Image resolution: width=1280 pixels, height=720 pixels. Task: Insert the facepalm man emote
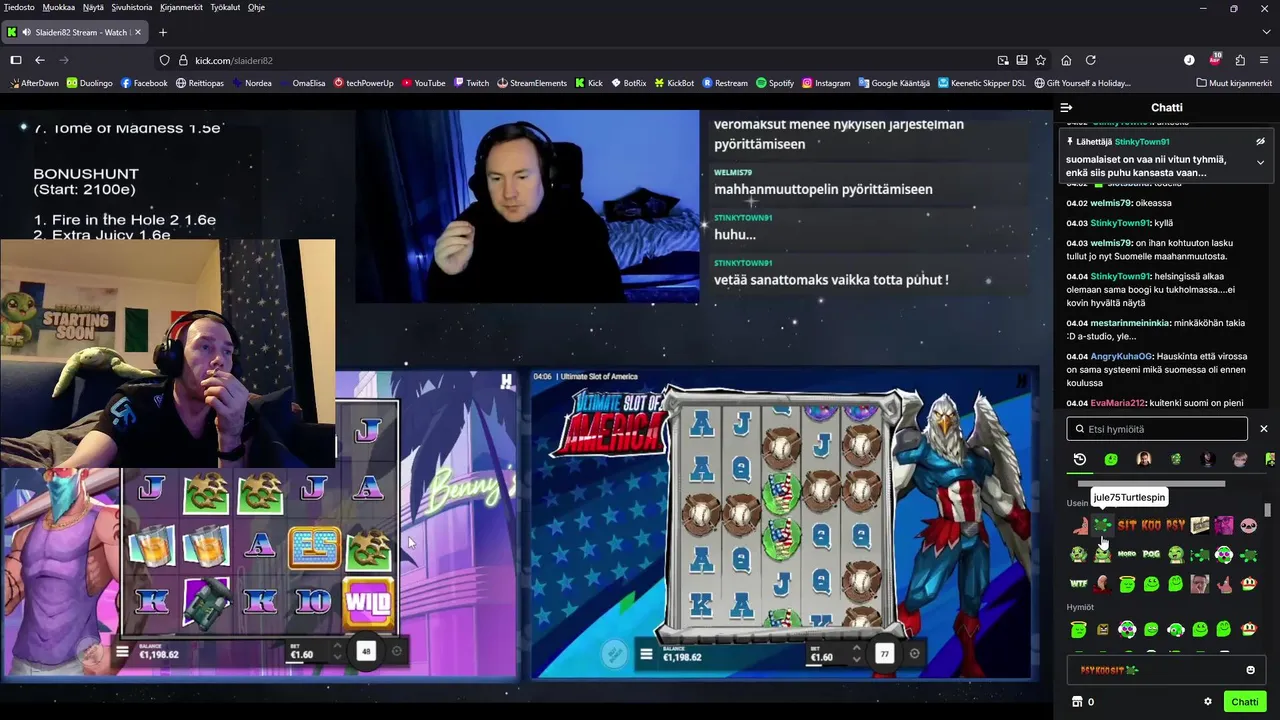(x=1200, y=584)
